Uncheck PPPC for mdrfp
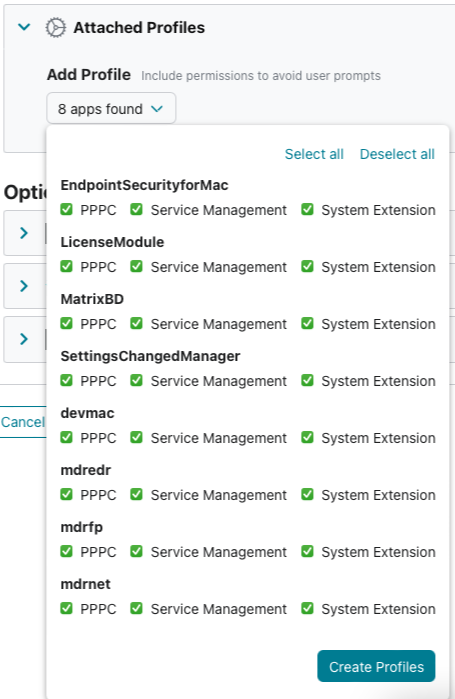The height and width of the screenshot is (699, 455). [x=66, y=551]
